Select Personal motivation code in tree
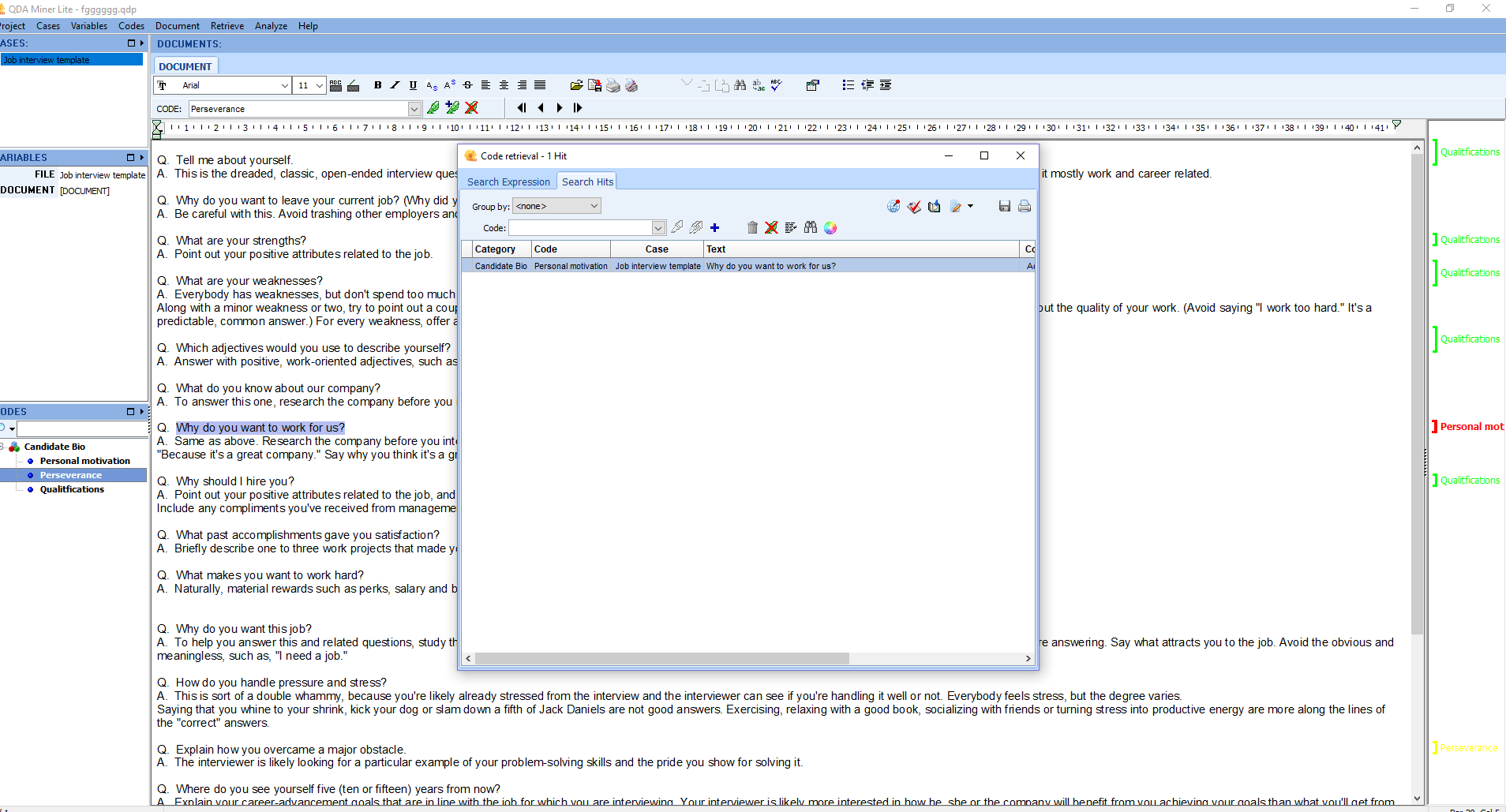This screenshot has height=812, width=1506. click(x=85, y=461)
